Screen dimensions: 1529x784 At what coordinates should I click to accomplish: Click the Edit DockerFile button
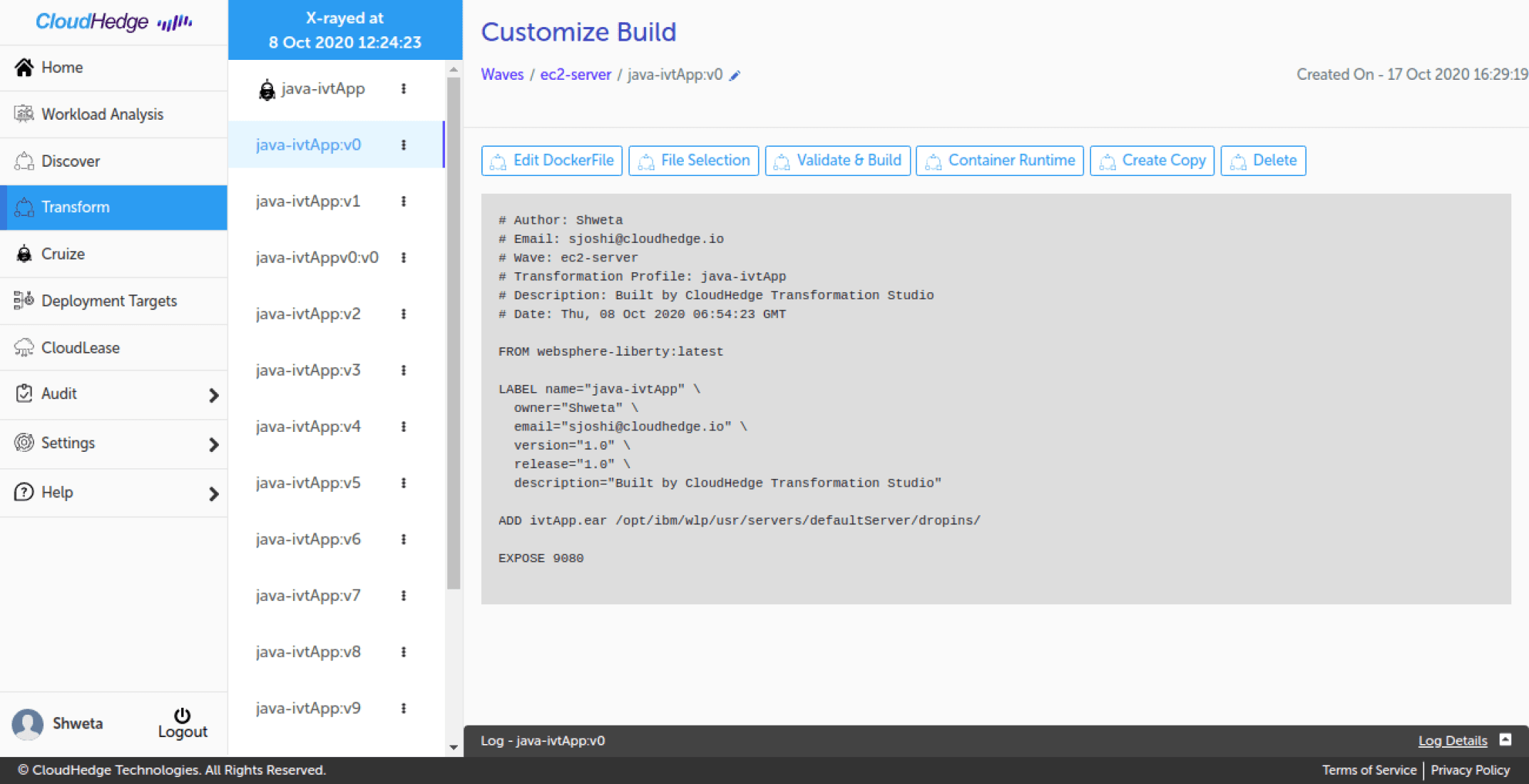(x=551, y=160)
